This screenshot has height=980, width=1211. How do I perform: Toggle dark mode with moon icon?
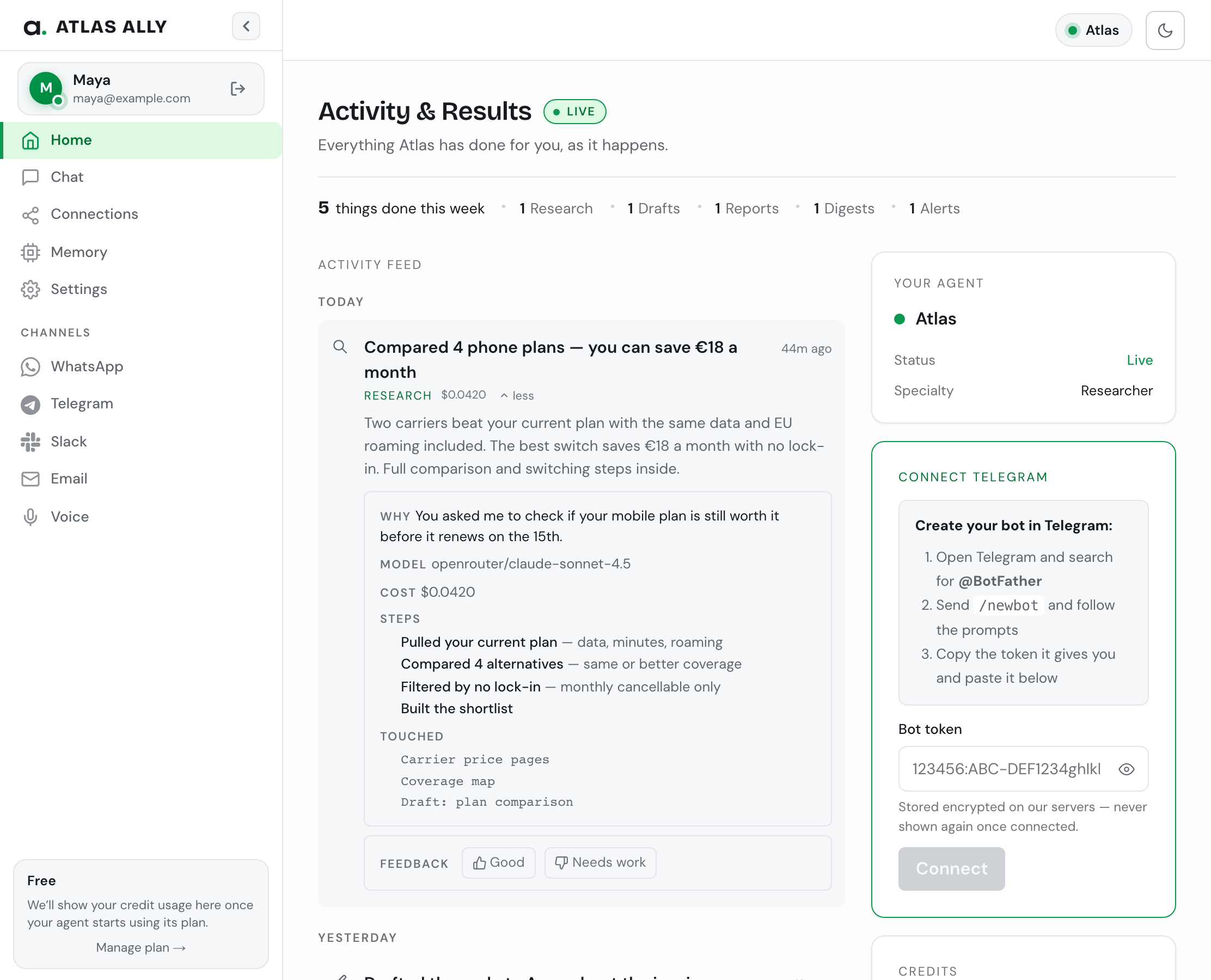(1165, 30)
